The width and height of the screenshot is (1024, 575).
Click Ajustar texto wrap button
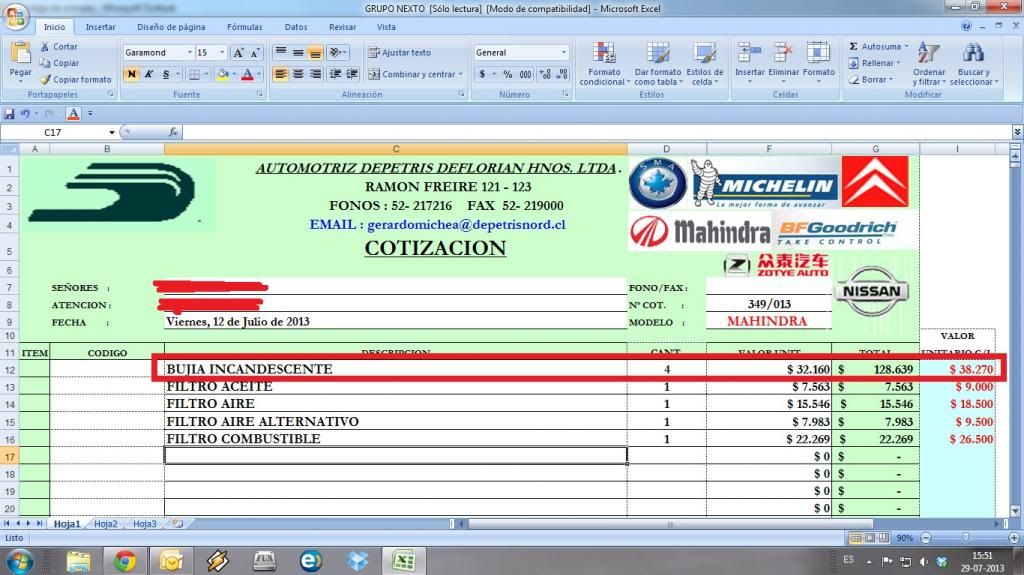coord(399,52)
